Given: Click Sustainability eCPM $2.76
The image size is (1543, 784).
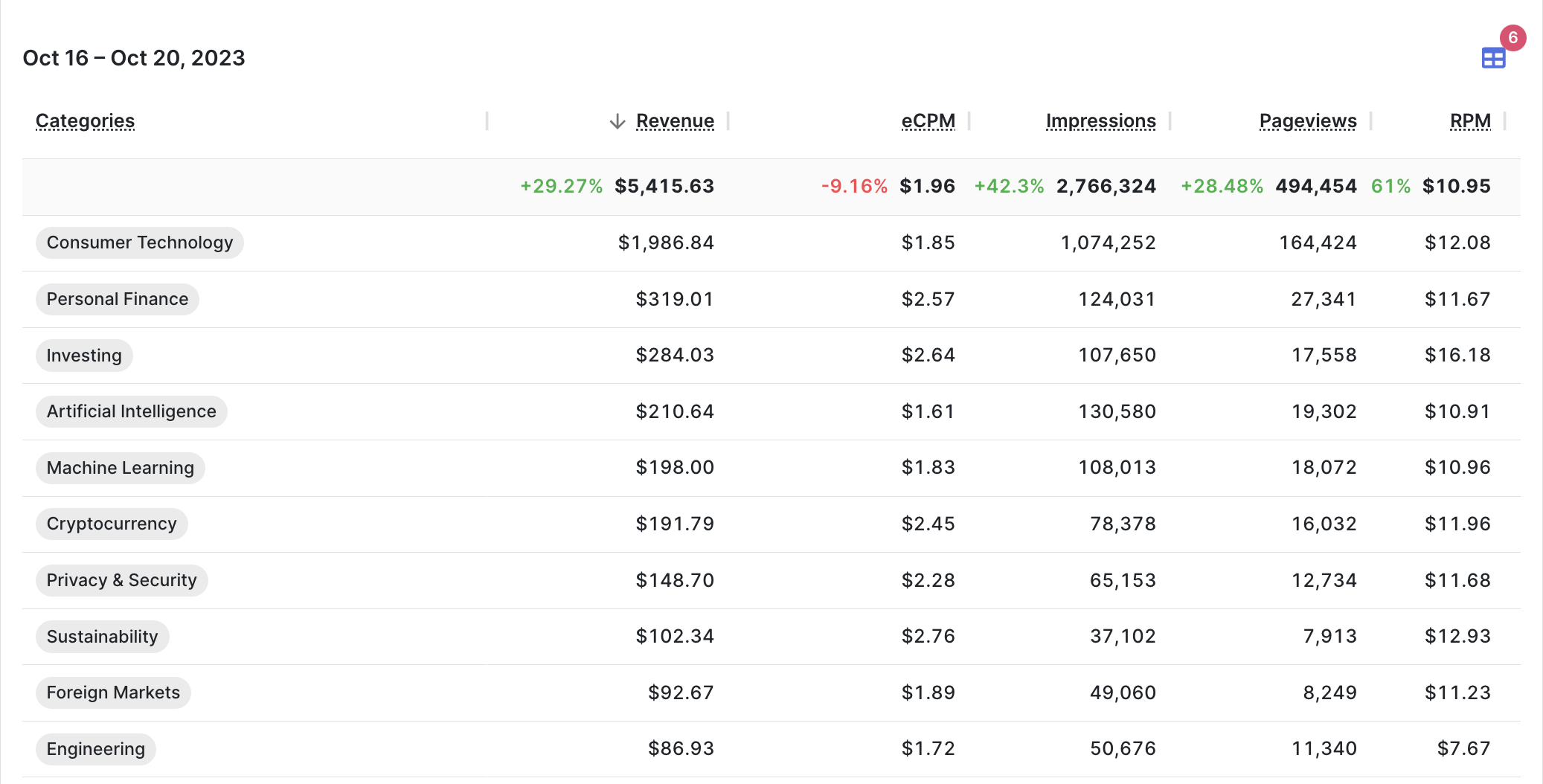Looking at the screenshot, I should coord(928,636).
